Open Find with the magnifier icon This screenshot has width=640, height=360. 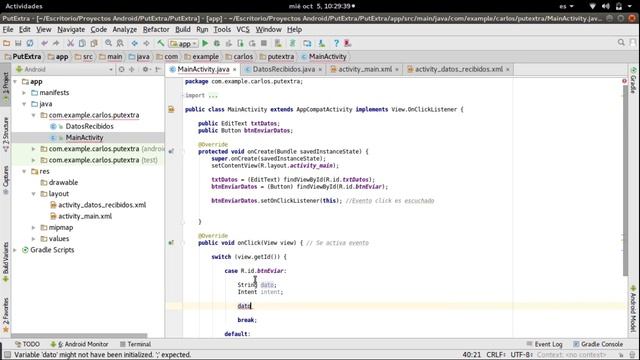pyautogui.click(x=108, y=43)
